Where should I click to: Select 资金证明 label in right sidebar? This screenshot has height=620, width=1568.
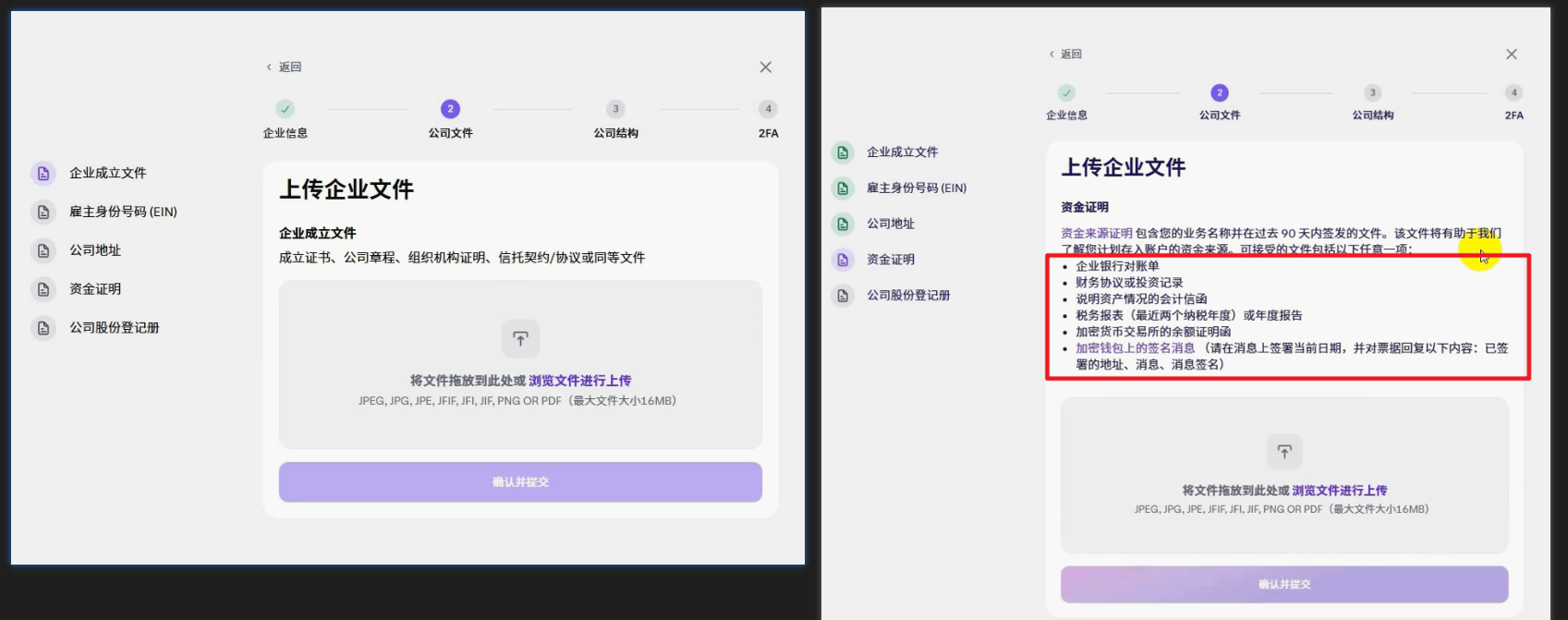tap(891, 260)
